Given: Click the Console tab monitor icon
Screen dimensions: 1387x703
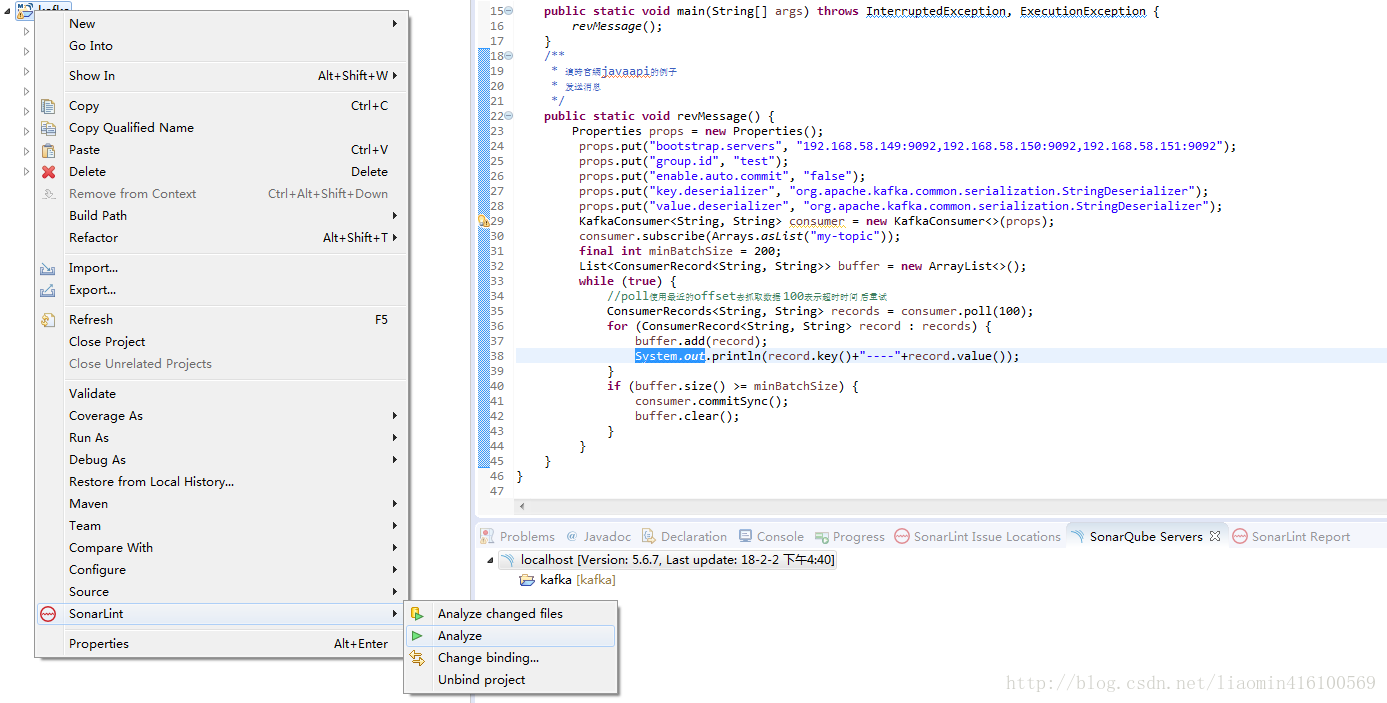Looking at the screenshot, I should (746, 536).
